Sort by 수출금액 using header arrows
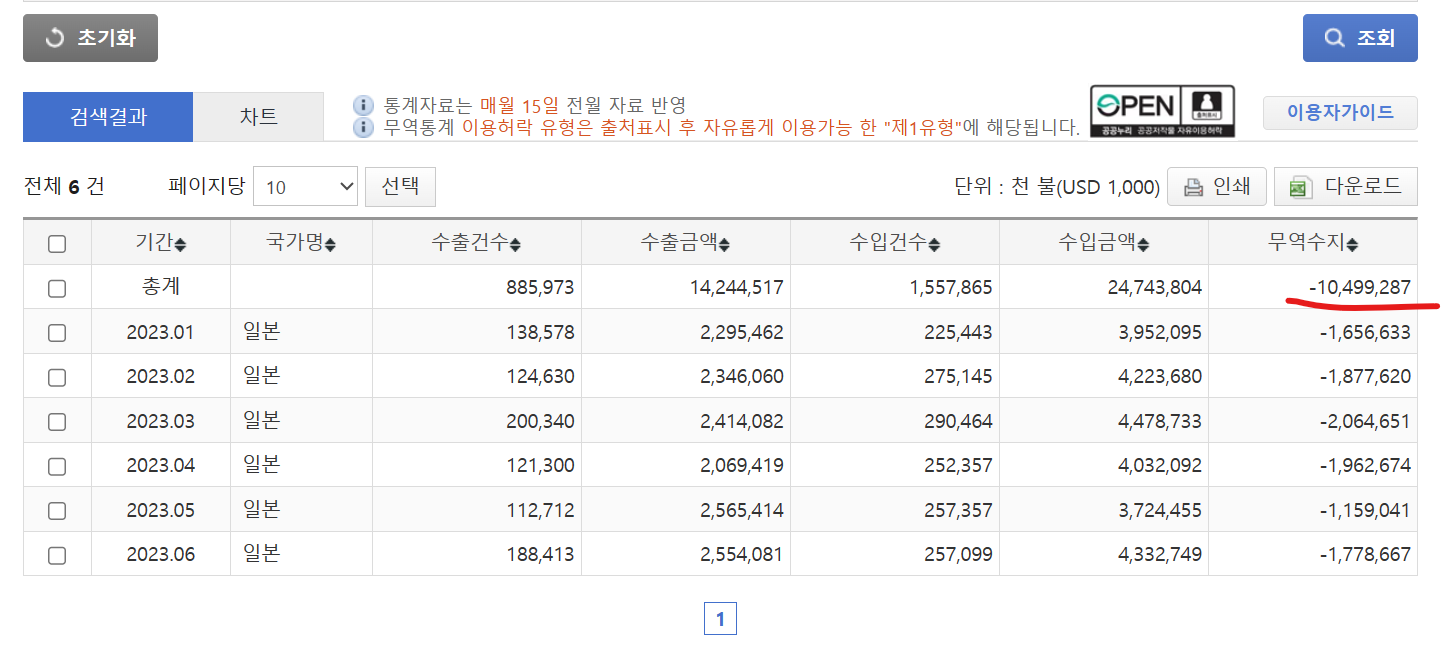 724,244
